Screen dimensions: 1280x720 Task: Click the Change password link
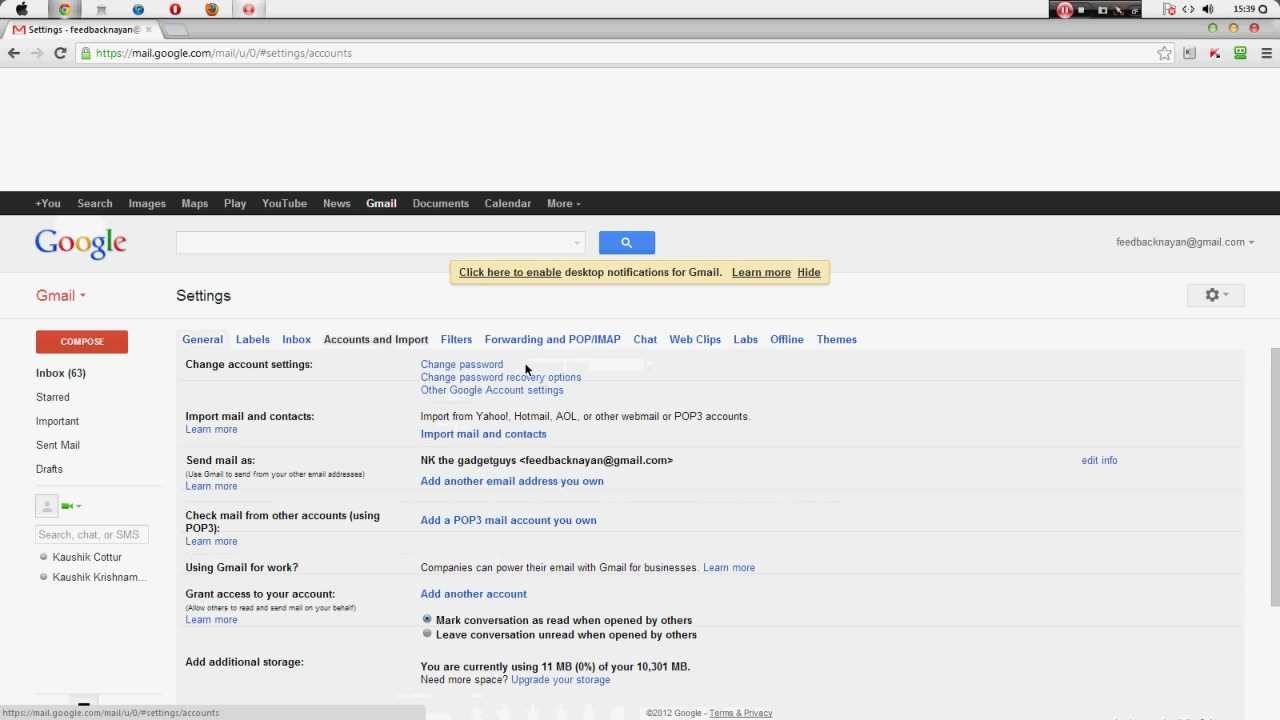point(462,364)
